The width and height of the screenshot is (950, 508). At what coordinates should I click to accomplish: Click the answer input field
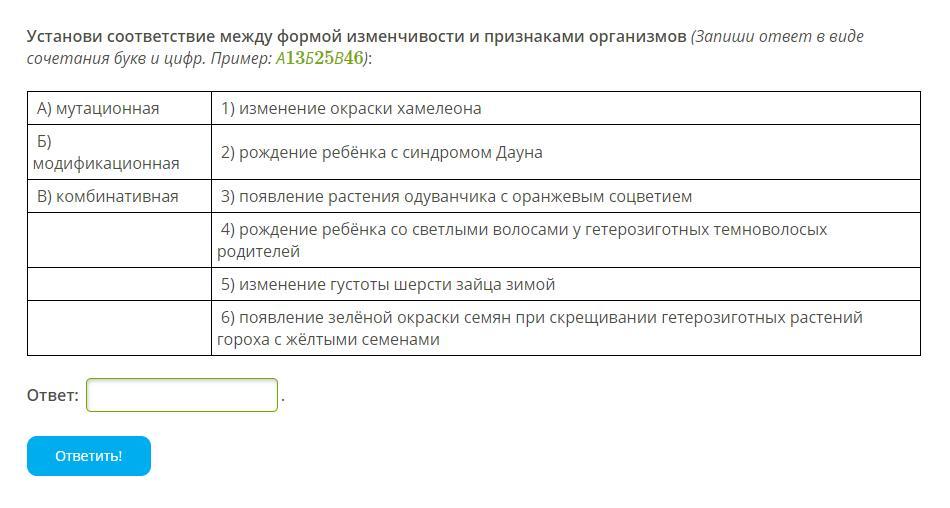[x=182, y=395]
